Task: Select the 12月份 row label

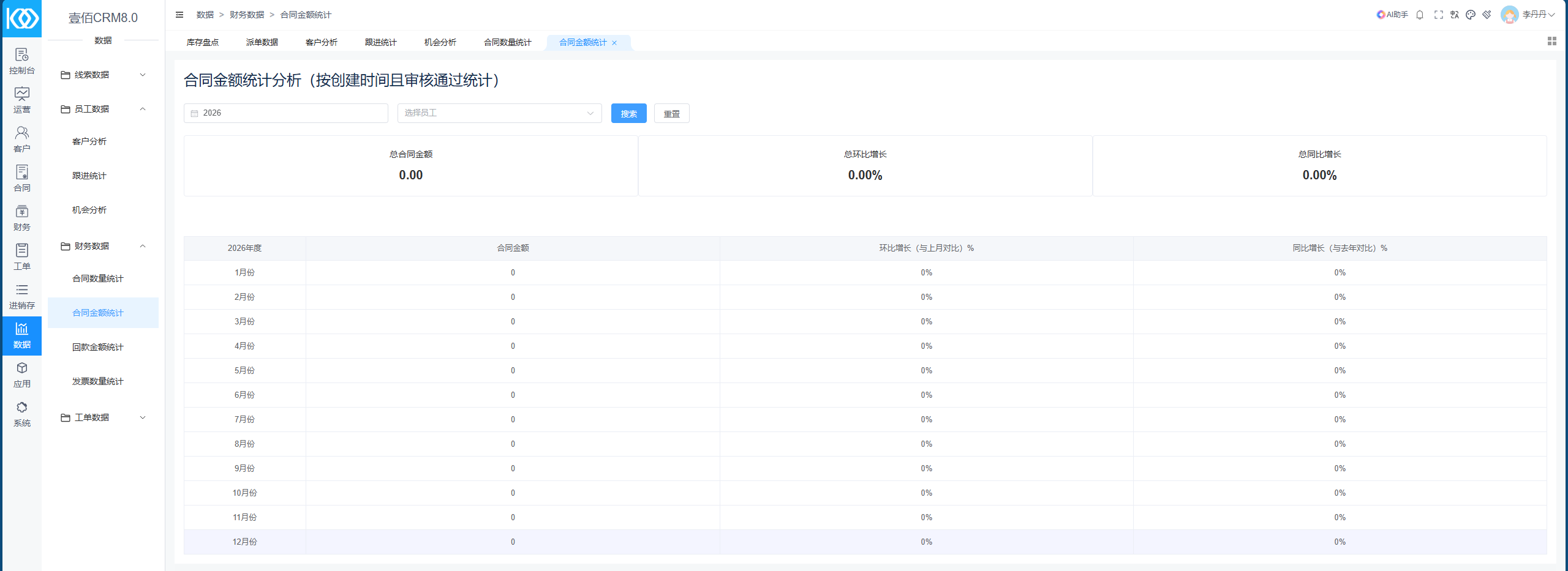Action: [244, 542]
